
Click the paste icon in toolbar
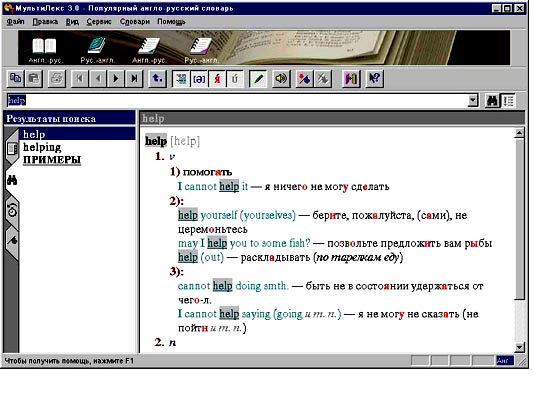click(x=34, y=79)
